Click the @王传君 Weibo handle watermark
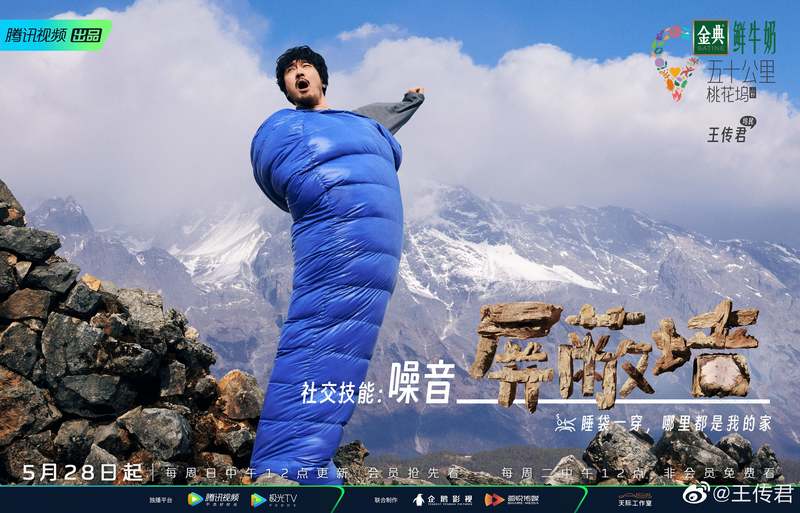 pos(751,491)
